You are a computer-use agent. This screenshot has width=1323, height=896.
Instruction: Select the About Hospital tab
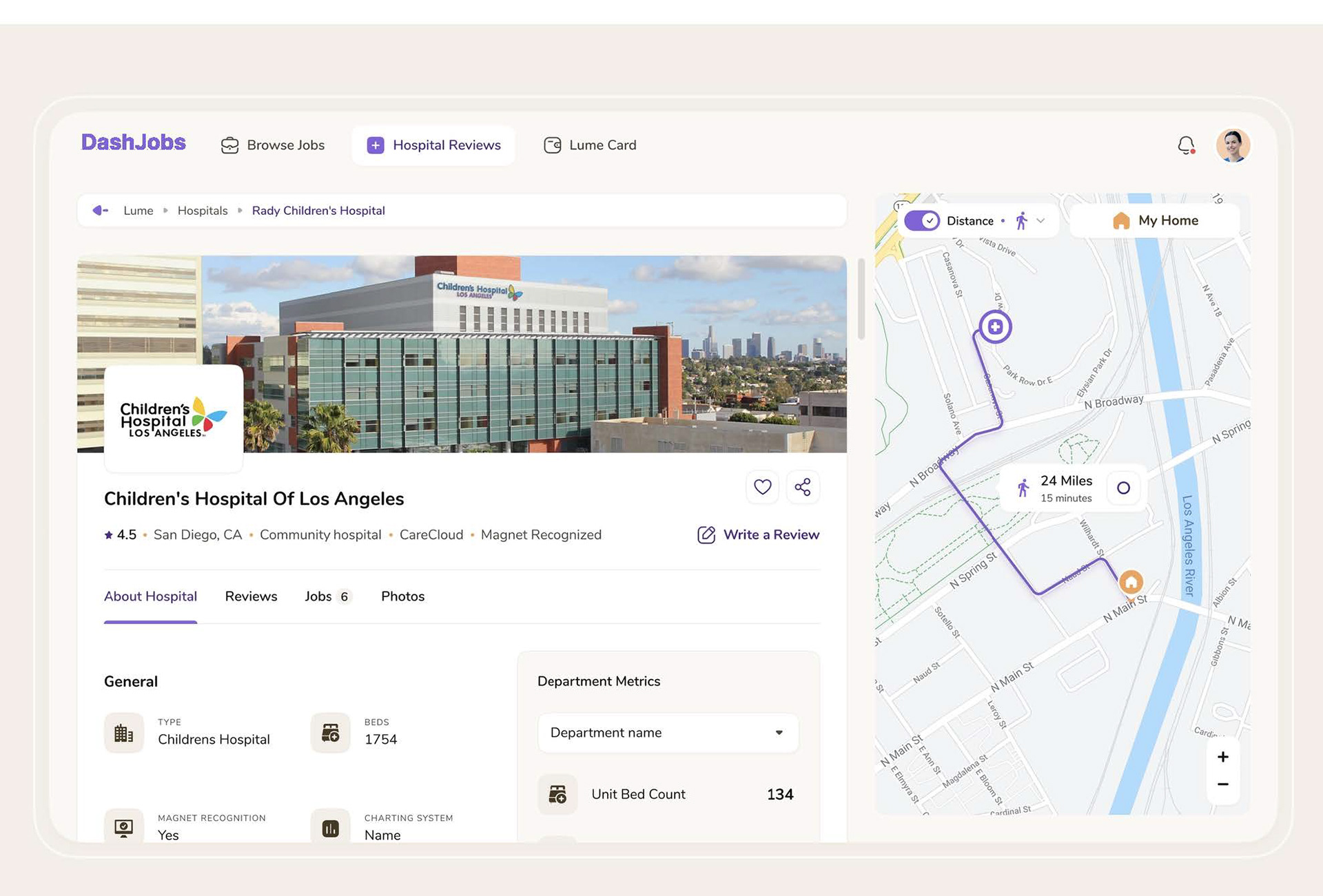[x=150, y=596]
